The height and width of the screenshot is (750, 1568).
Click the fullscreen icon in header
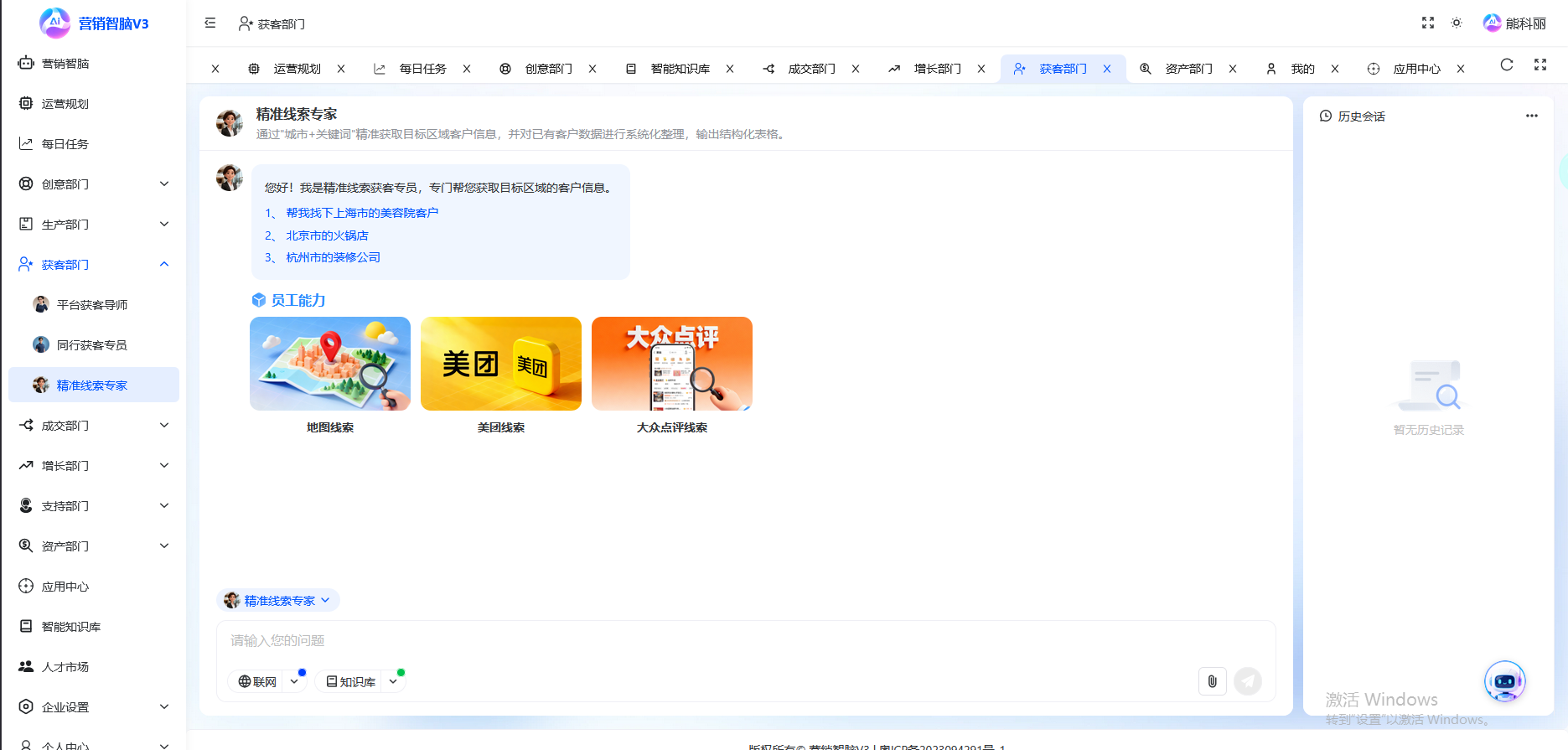1428,23
